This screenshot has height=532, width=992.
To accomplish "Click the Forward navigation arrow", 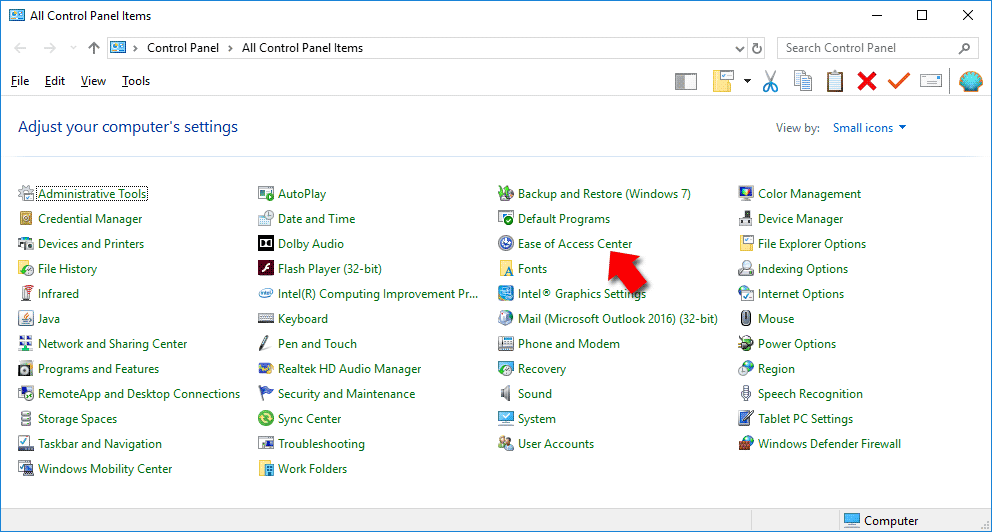I will point(49,48).
